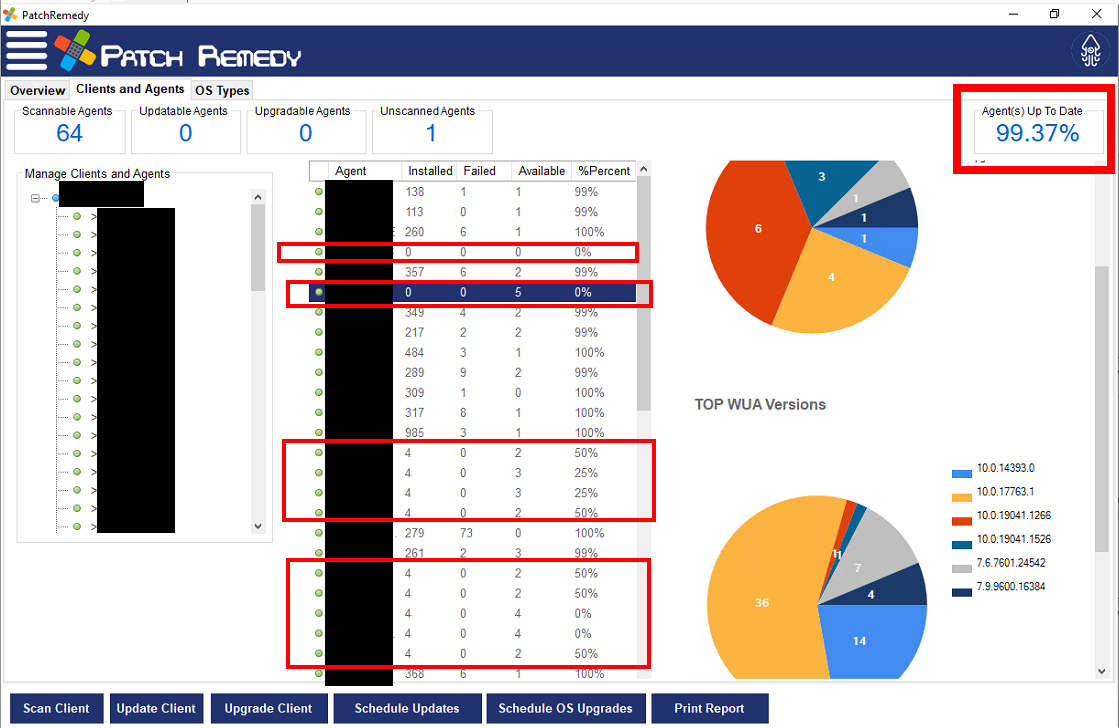Select the Clients and Agents tab
1119x728 pixels.
(130, 89)
